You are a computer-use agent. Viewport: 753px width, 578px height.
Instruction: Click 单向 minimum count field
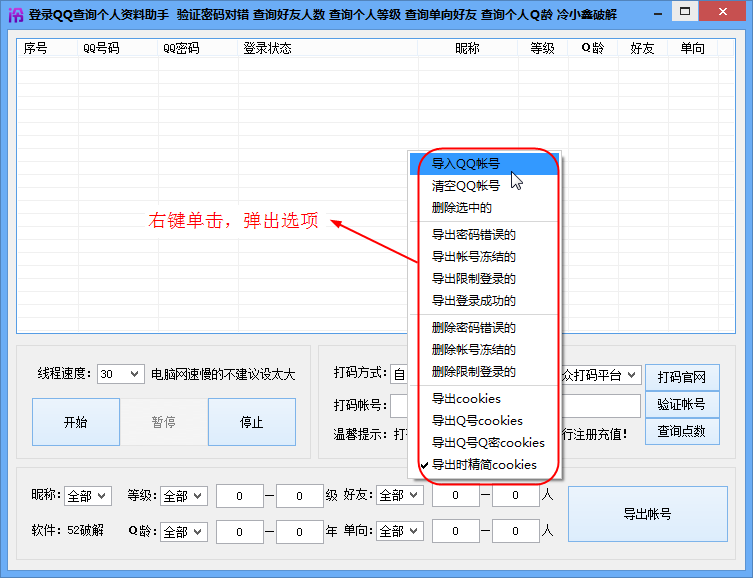[456, 531]
